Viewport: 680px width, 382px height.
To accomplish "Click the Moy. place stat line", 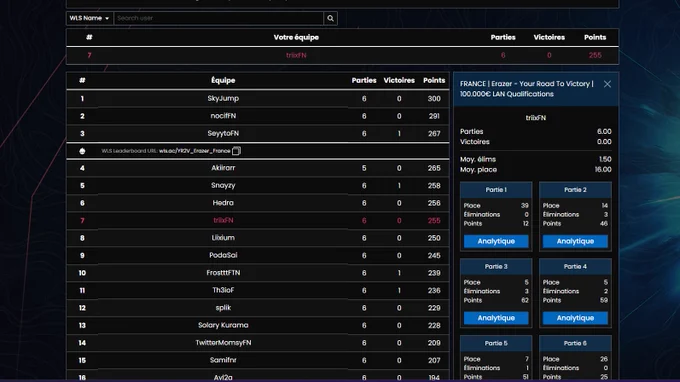I will tap(536, 170).
